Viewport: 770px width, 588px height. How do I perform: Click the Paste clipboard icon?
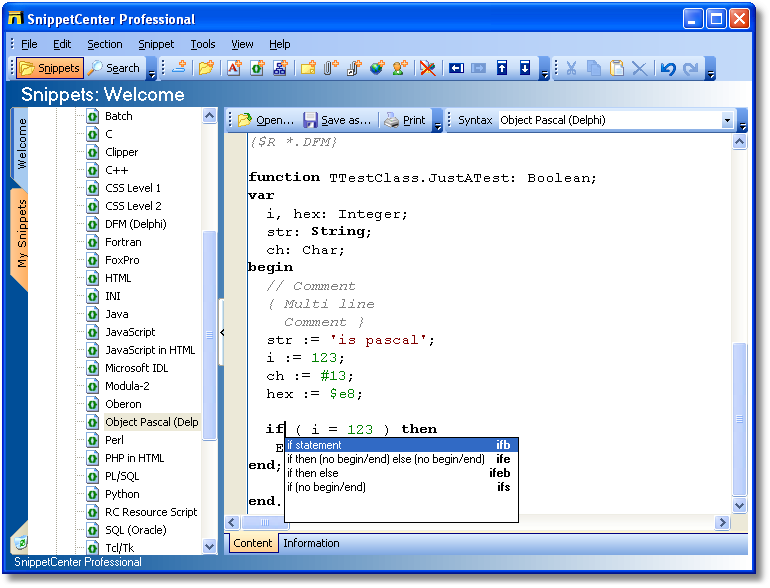coord(617,68)
